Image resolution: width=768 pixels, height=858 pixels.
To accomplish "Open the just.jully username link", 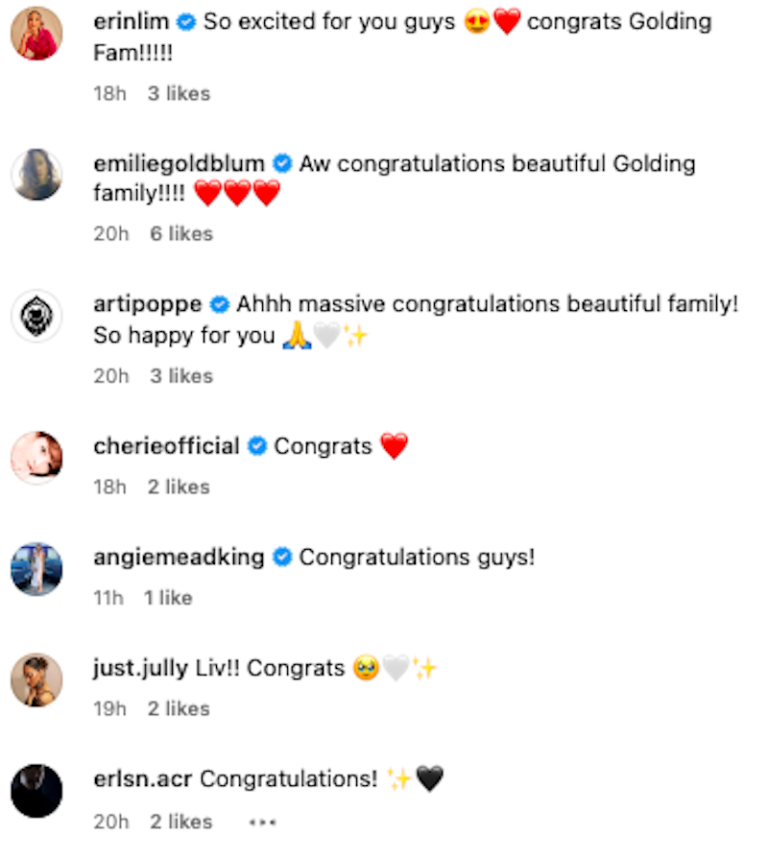I will point(141,669).
